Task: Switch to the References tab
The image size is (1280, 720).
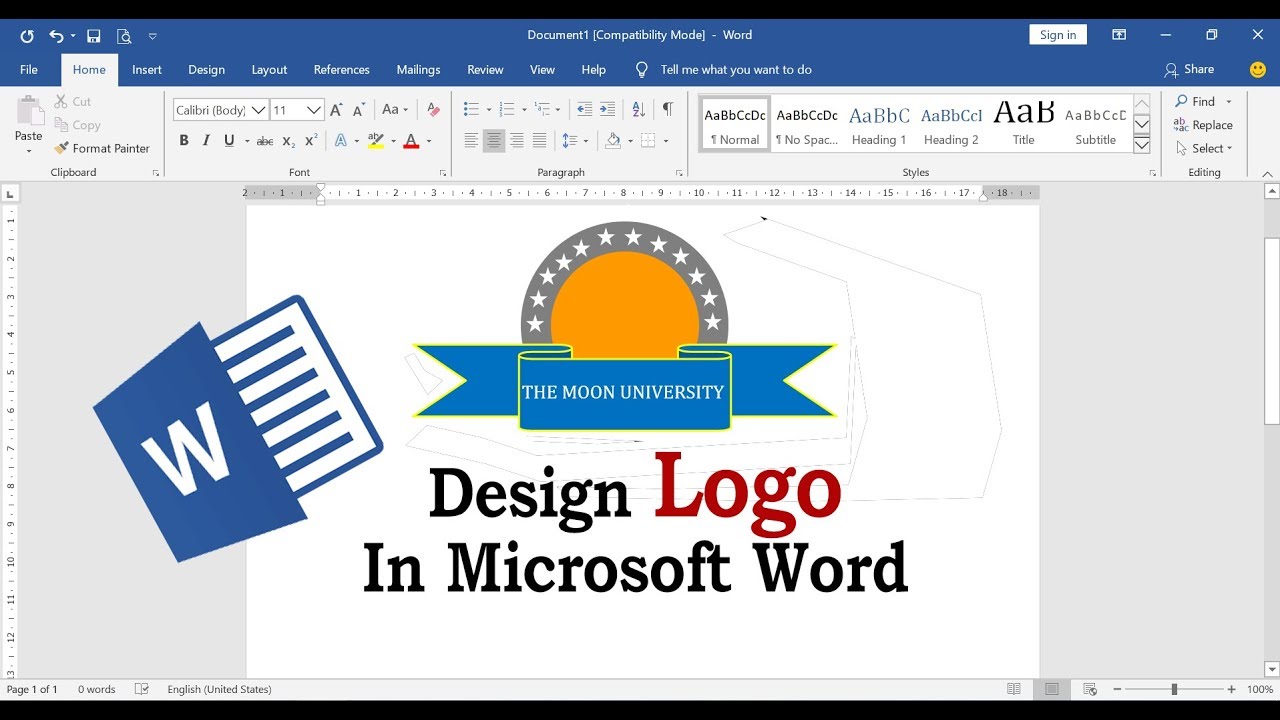Action: coord(342,70)
